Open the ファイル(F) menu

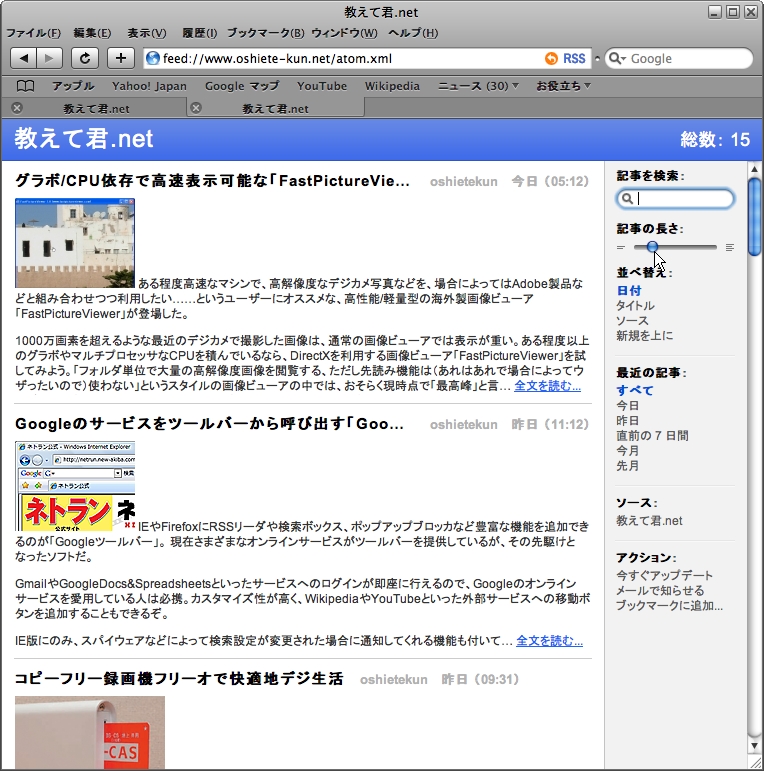click(x=33, y=33)
